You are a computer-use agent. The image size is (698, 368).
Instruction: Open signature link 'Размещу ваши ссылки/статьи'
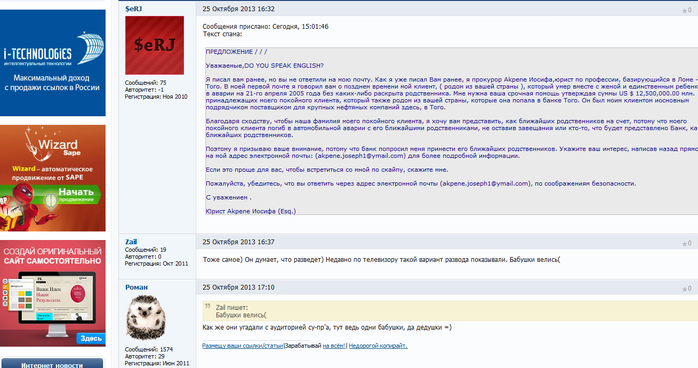click(x=243, y=346)
